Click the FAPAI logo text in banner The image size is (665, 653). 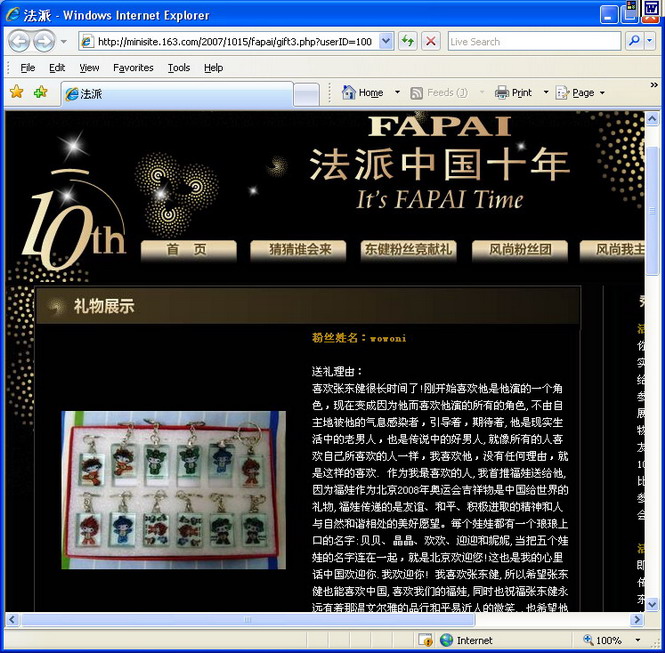(439, 126)
